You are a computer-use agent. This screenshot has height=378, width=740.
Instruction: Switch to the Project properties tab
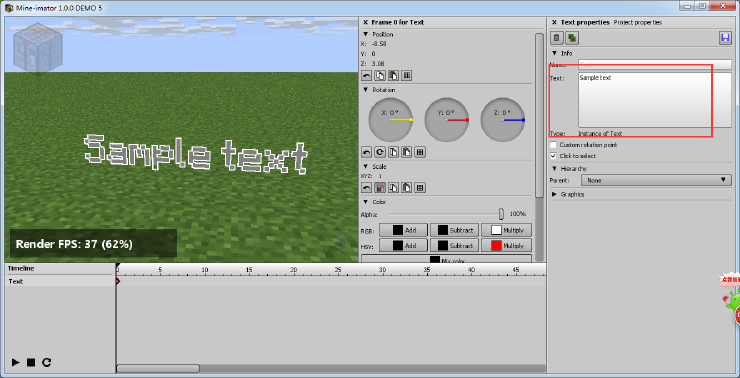pos(638,22)
